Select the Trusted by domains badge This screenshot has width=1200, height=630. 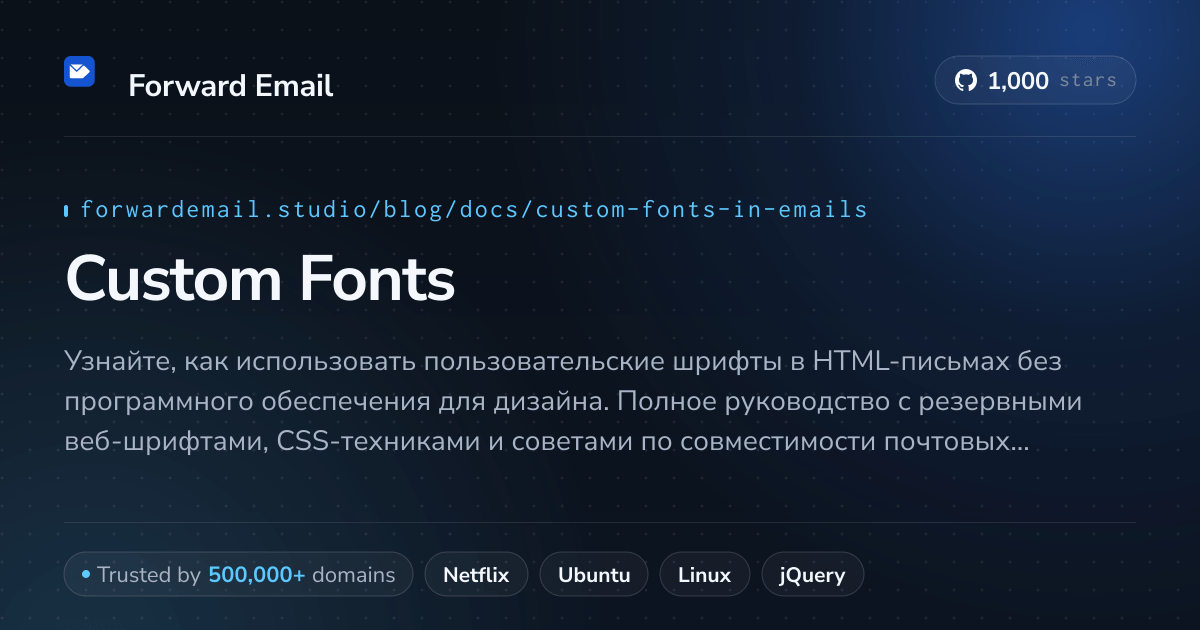[x=238, y=575]
